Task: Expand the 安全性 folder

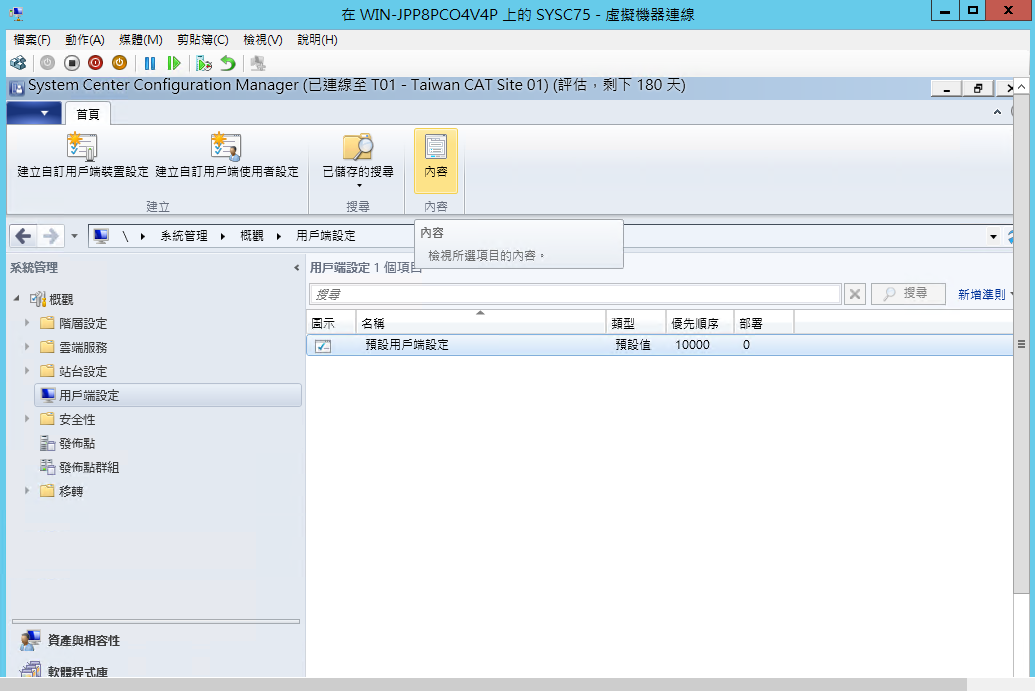Action: click(27, 418)
